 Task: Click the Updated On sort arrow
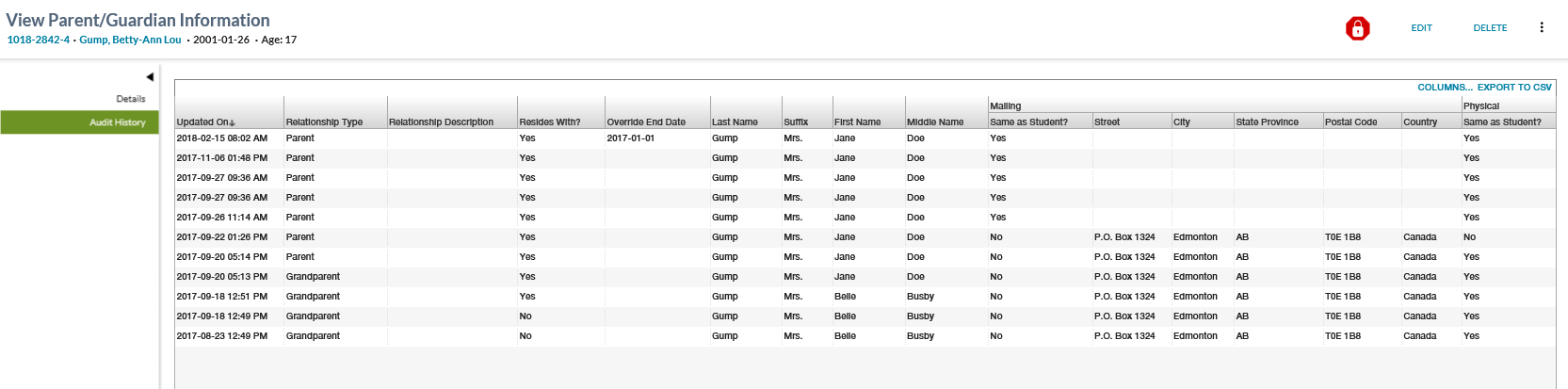pos(233,122)
